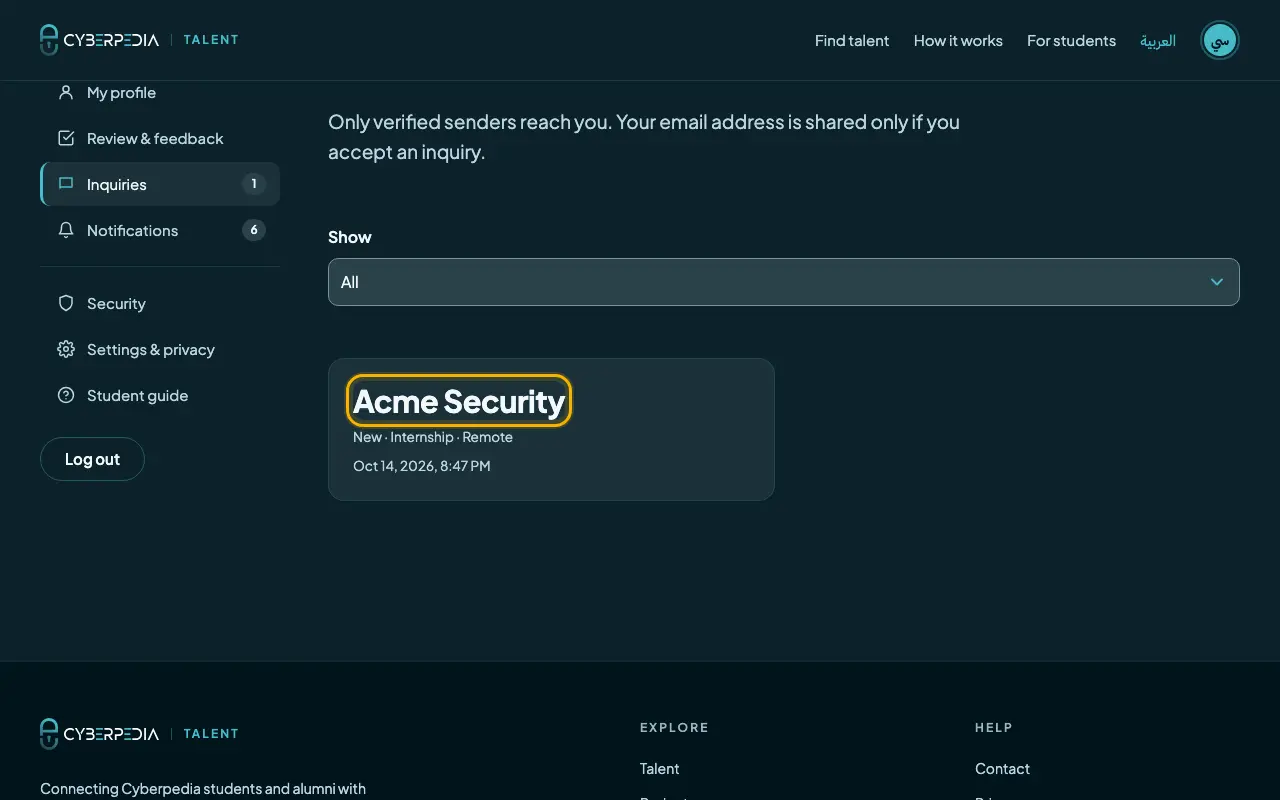Click the Security shield icon
The image size is (1280, 800).
tap(66, 303)
